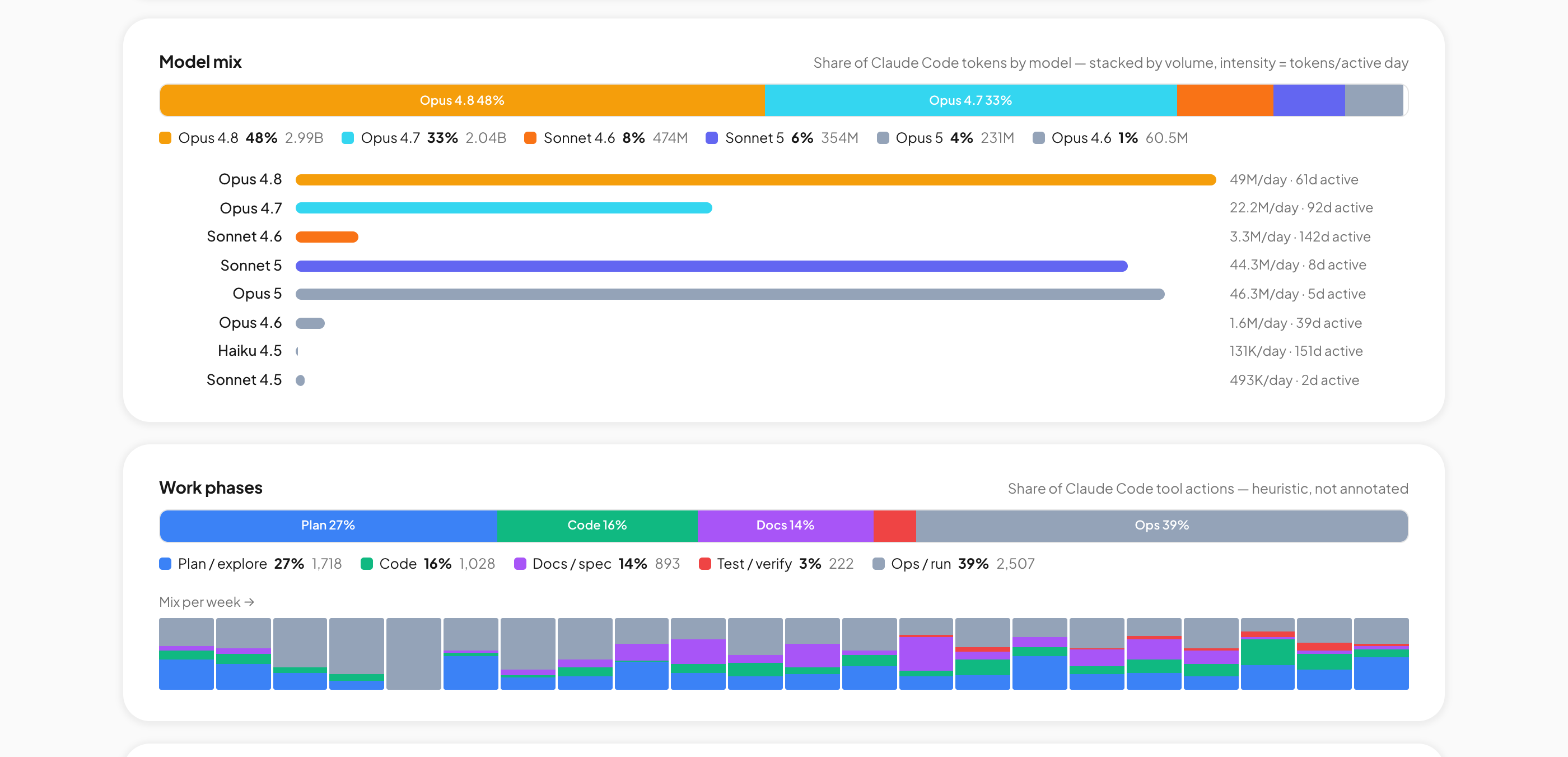This screenshot has height=757, width=1568.
Task: Click the '2.04B' Opus 4.7 token total
Action: (x=486, y=138)
